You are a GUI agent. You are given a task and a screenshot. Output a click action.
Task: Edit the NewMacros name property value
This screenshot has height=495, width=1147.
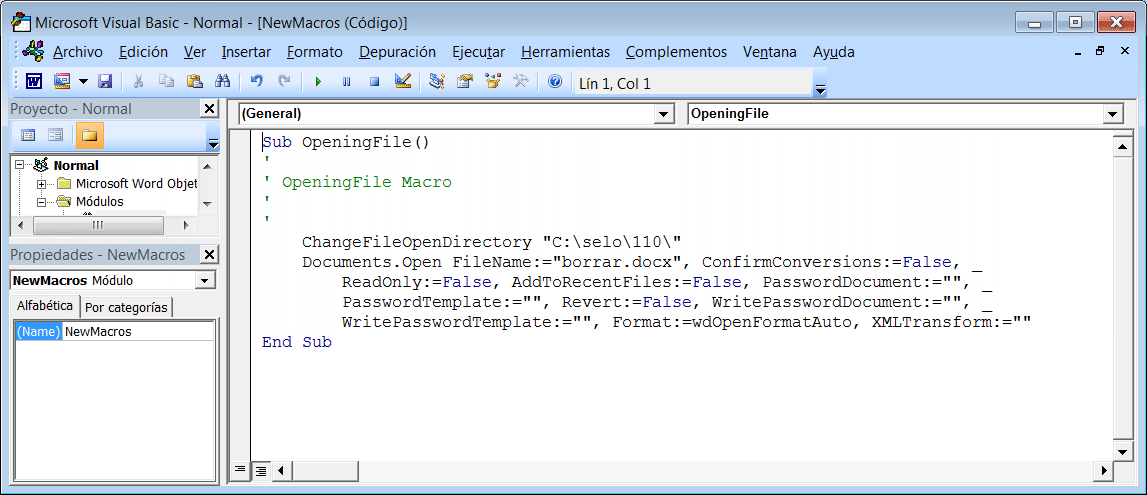coord(139,331)
